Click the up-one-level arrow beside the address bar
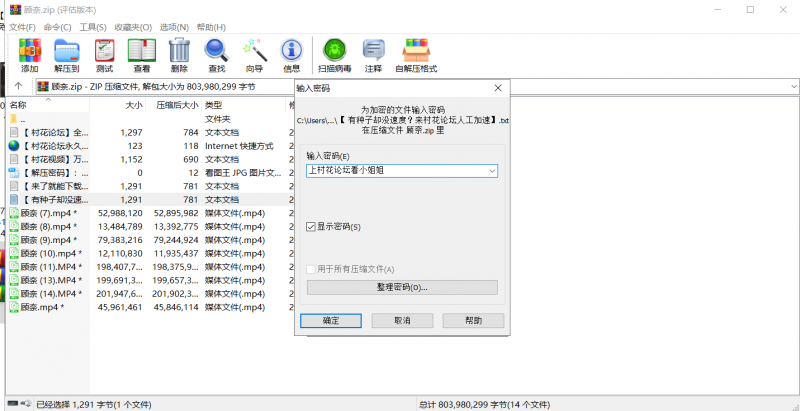 [18, 86]
